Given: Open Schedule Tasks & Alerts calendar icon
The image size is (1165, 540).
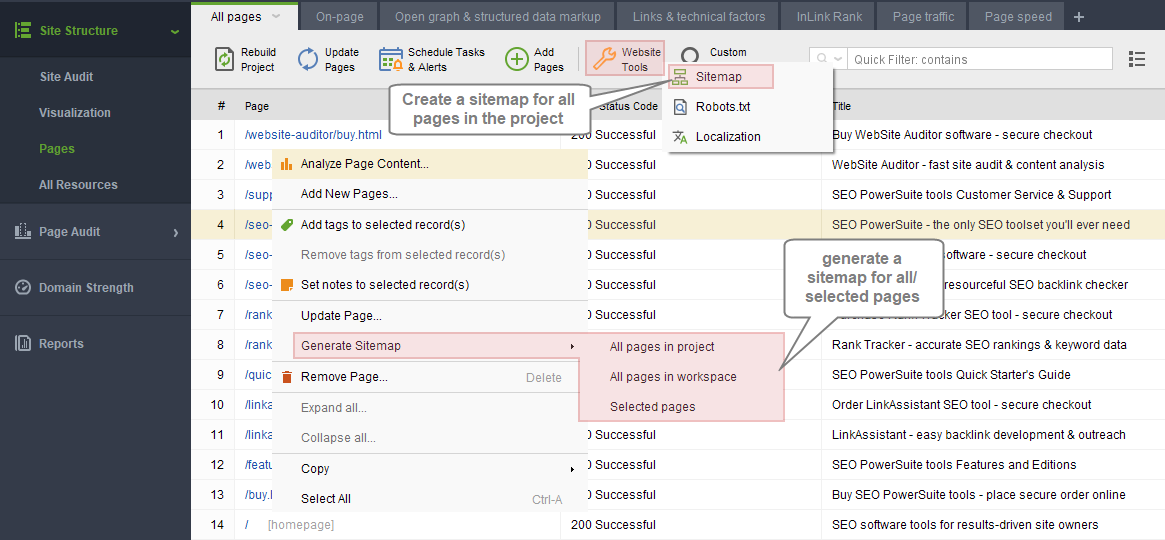Looking at the screenshot, I should (391, 59).
